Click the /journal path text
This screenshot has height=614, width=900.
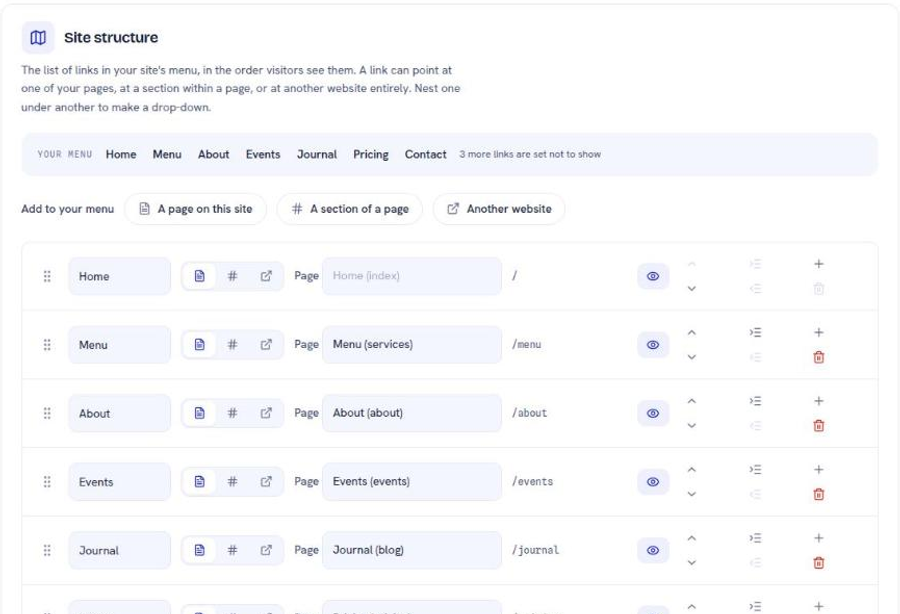tap(536, 550)
